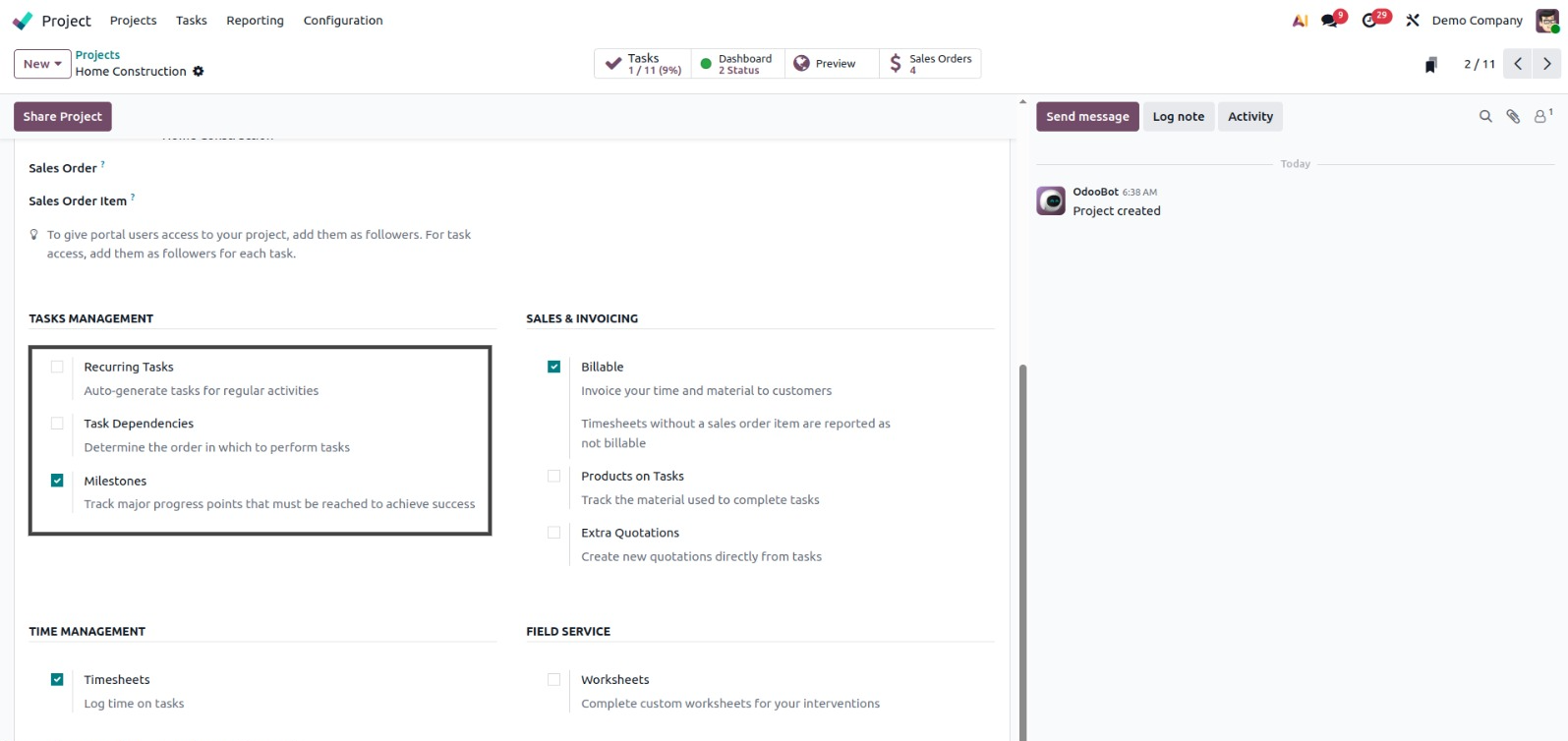Open the AI assistant icon
This screenshot has height=741, width=1568.
[x=1300, y=21]
